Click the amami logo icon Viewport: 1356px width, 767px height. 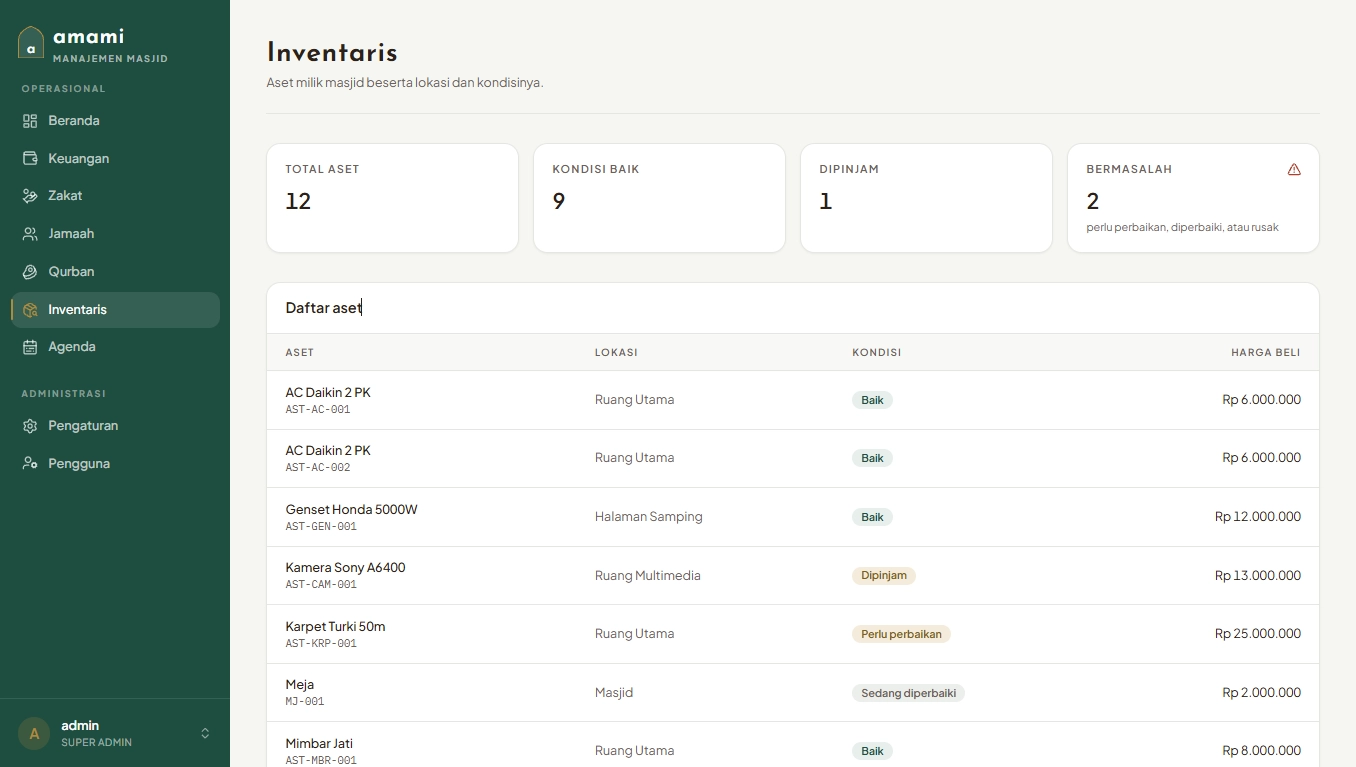coord(31,43)
